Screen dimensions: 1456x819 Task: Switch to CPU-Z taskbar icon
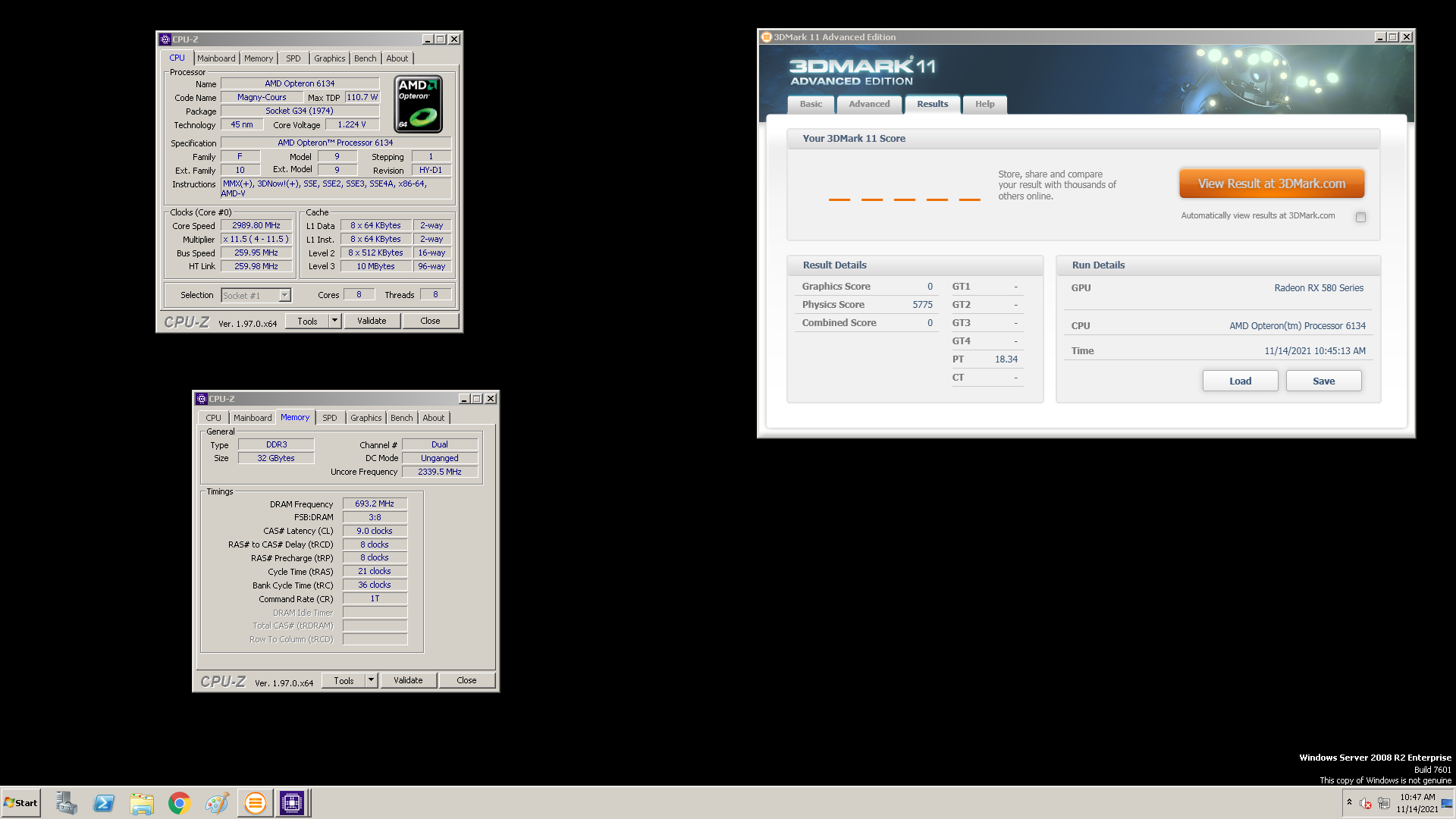tap(292, 803)
